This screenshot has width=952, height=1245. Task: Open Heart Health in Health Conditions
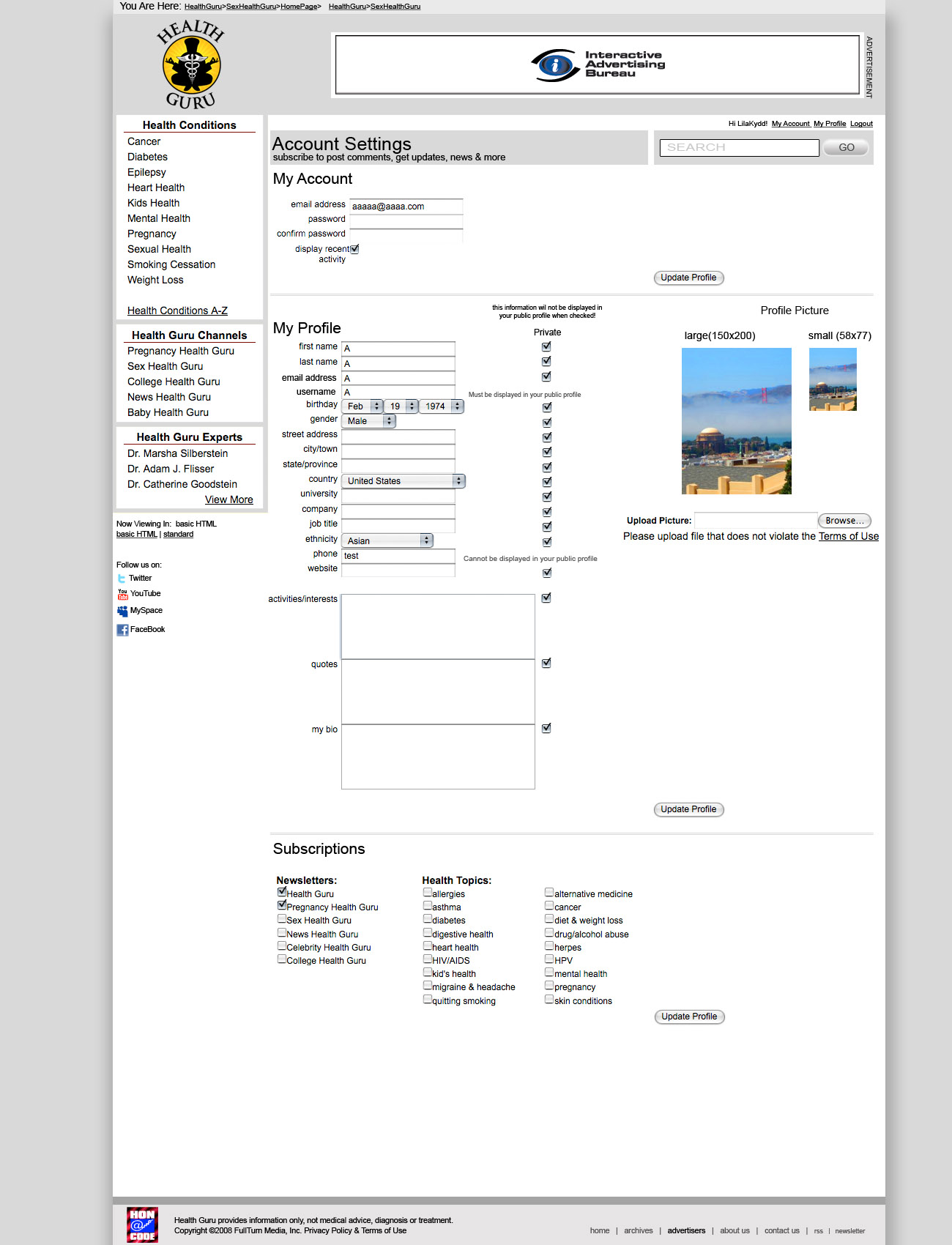[x=156, y=187]
